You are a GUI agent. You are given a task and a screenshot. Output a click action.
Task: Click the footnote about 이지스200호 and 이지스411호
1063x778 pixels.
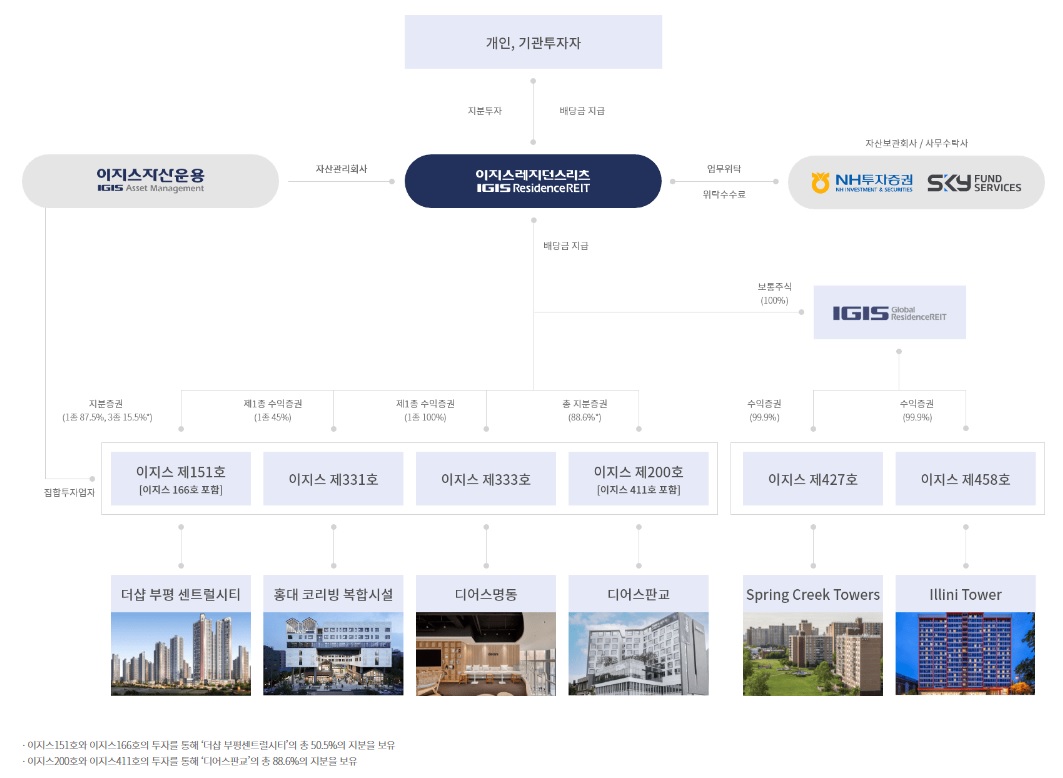pyautogui.click(x=190, y=761)
